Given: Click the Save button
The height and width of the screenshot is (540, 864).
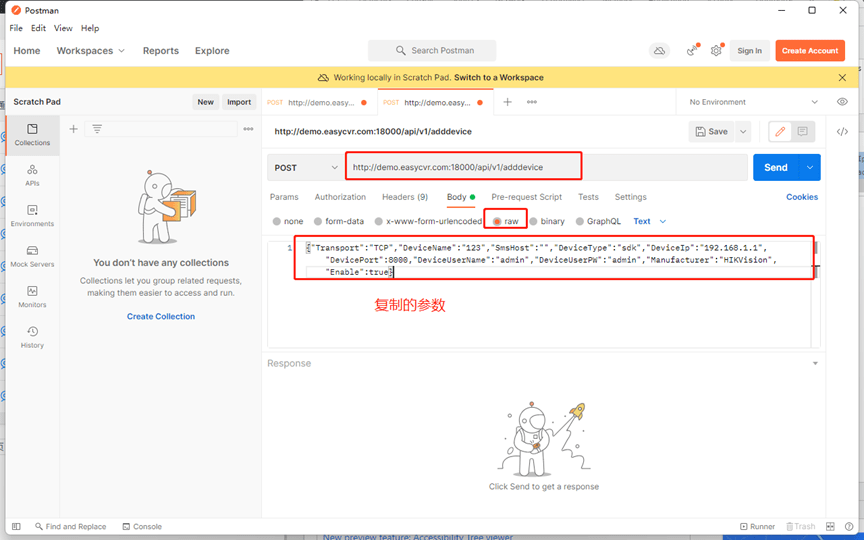Looking at the screenshot, I should pyautogui.click(x=711, y=132).
